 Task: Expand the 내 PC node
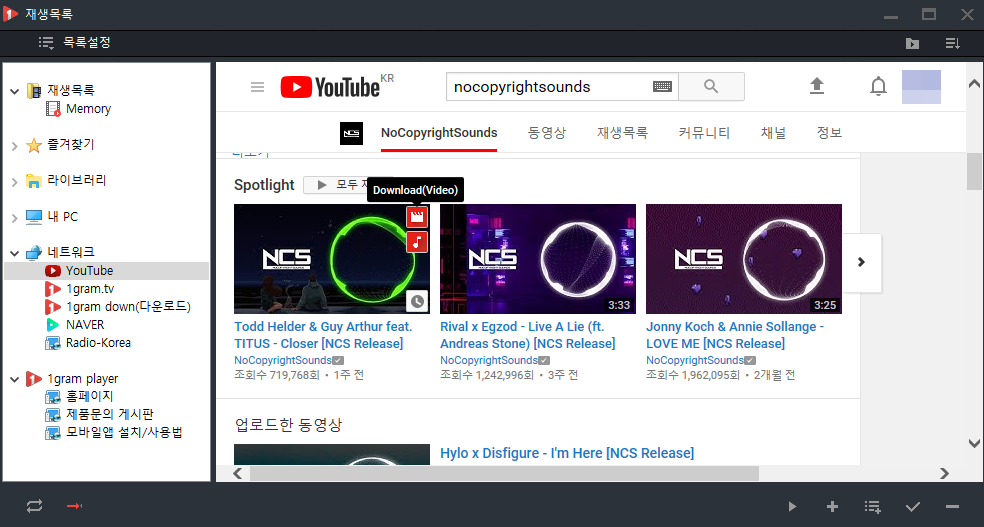click(x=14, y=218)
